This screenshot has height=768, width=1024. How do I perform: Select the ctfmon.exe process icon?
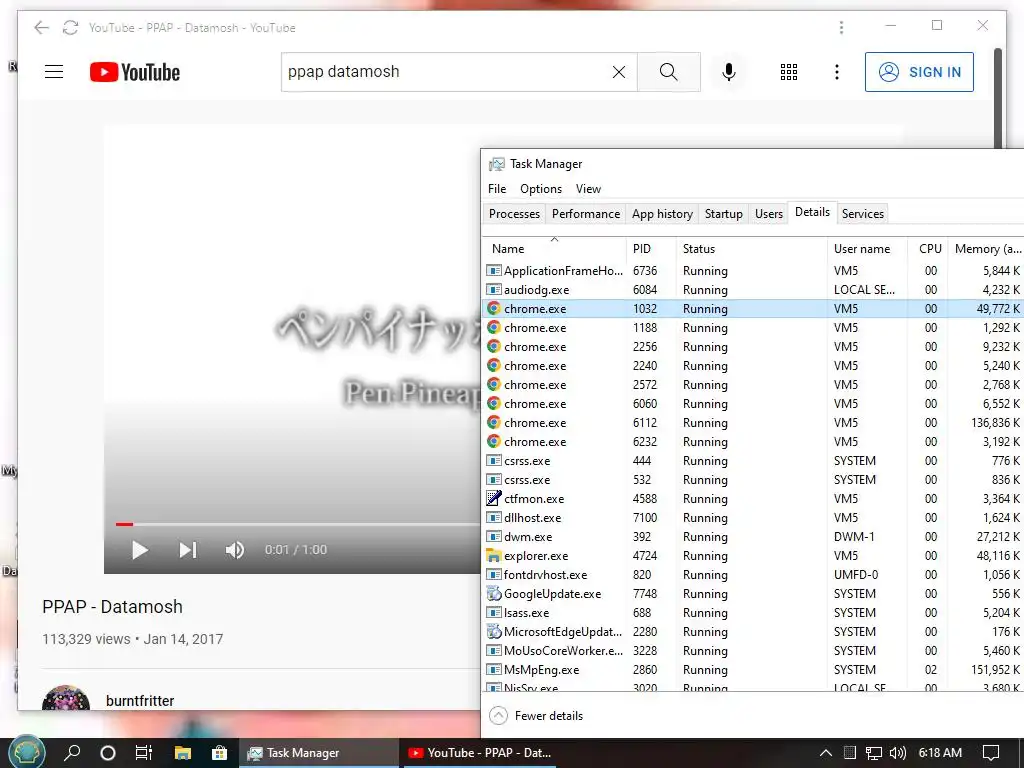point(494,499)
